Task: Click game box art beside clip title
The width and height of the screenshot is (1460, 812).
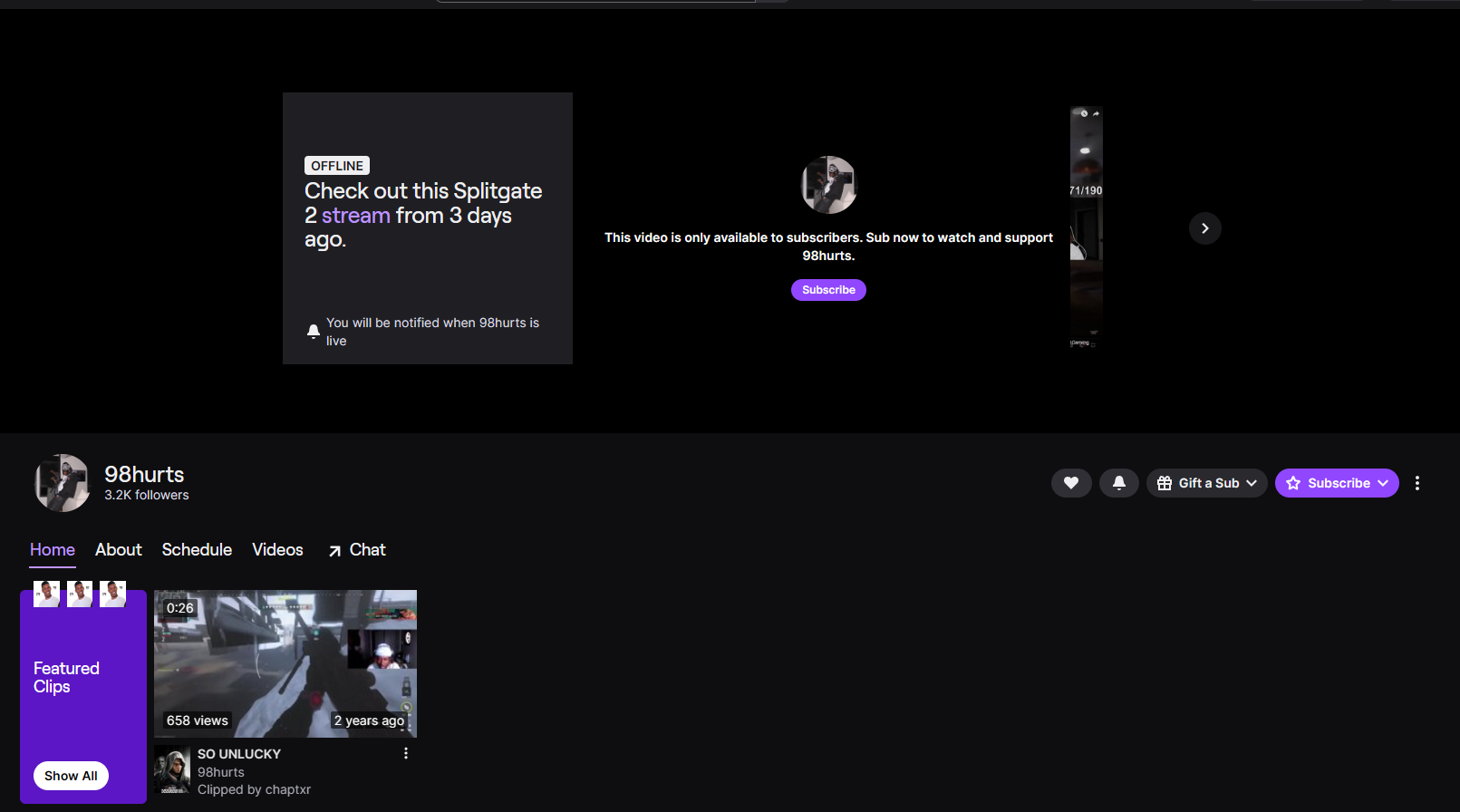Action: pyautogui.click(x=172, y=770)
